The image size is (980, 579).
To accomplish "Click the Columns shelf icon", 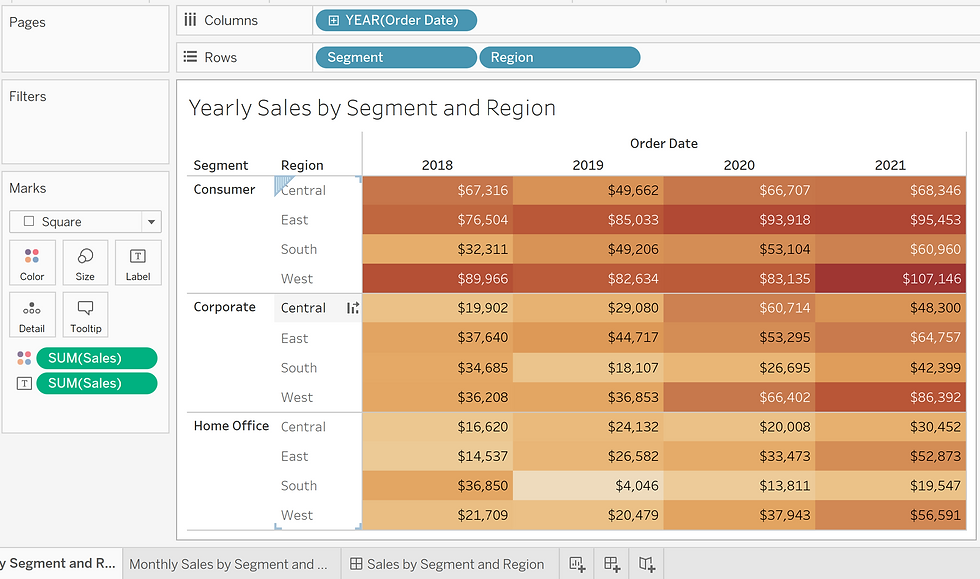I will (190, 20).
